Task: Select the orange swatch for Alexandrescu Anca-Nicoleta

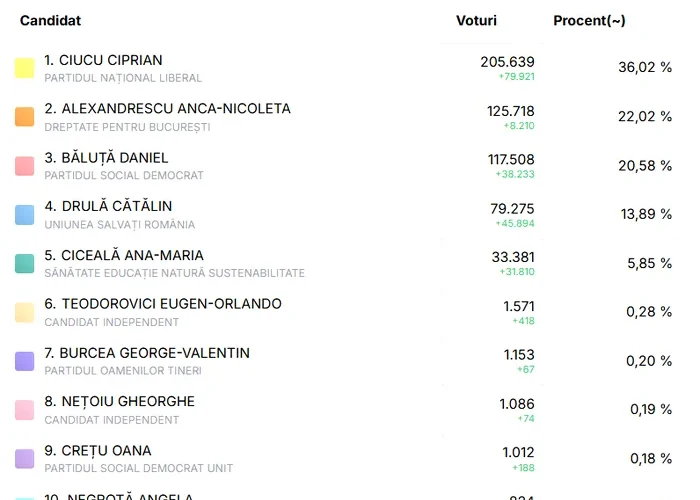Action: coord(25,117)
